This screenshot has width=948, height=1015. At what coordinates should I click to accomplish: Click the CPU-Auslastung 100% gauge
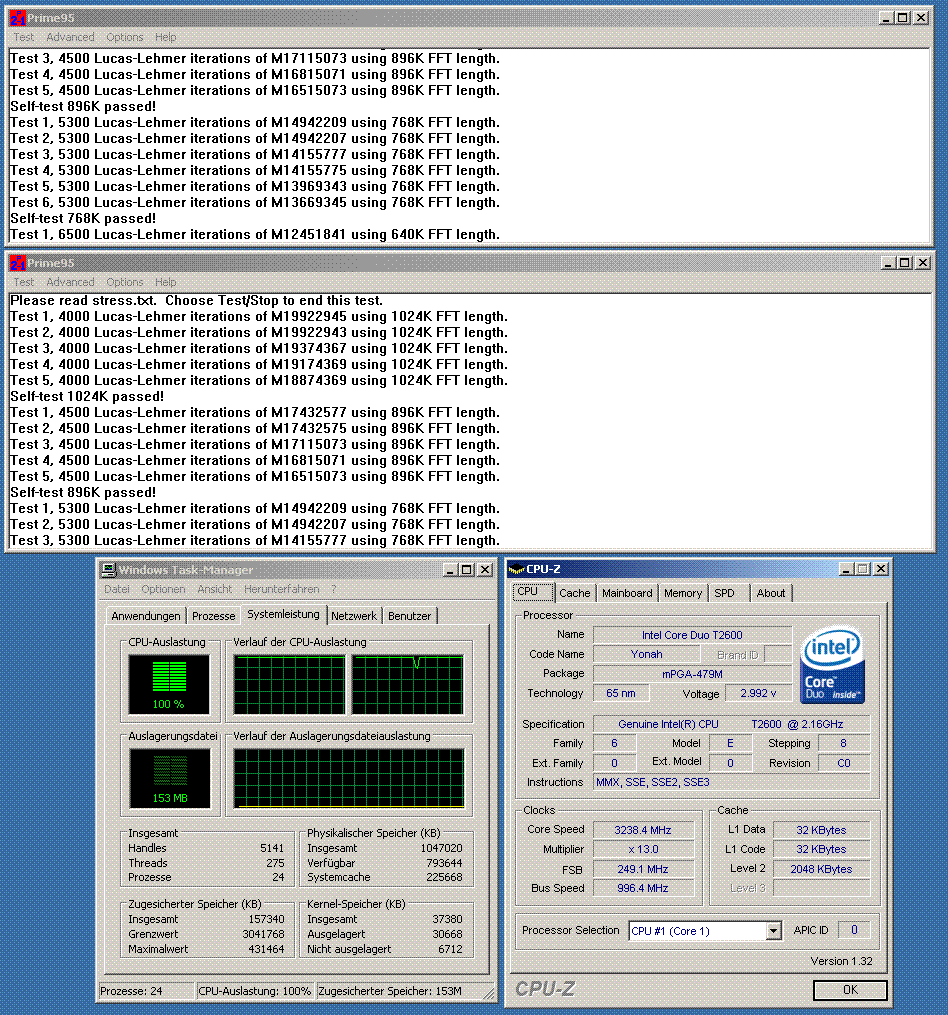pos(169,684)
